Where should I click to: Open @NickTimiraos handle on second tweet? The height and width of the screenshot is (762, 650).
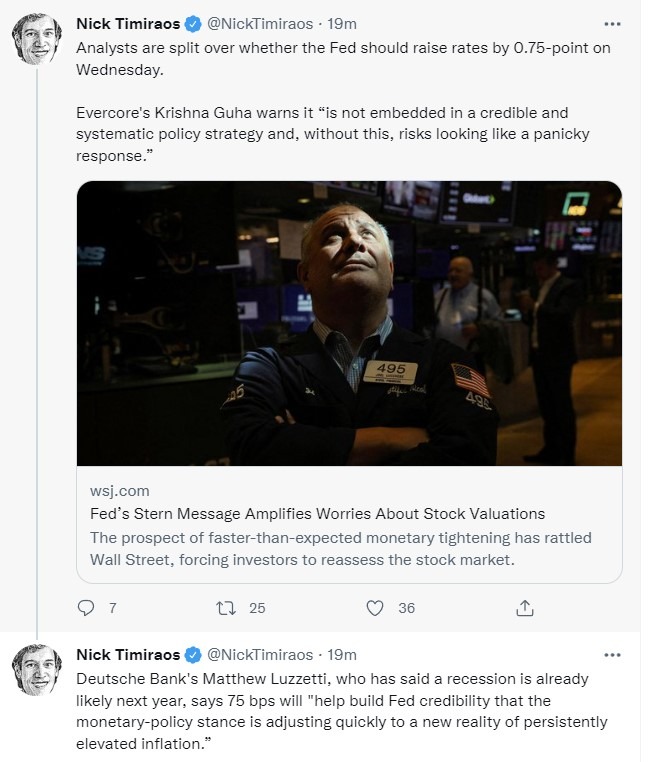click(x=260, y=655)
